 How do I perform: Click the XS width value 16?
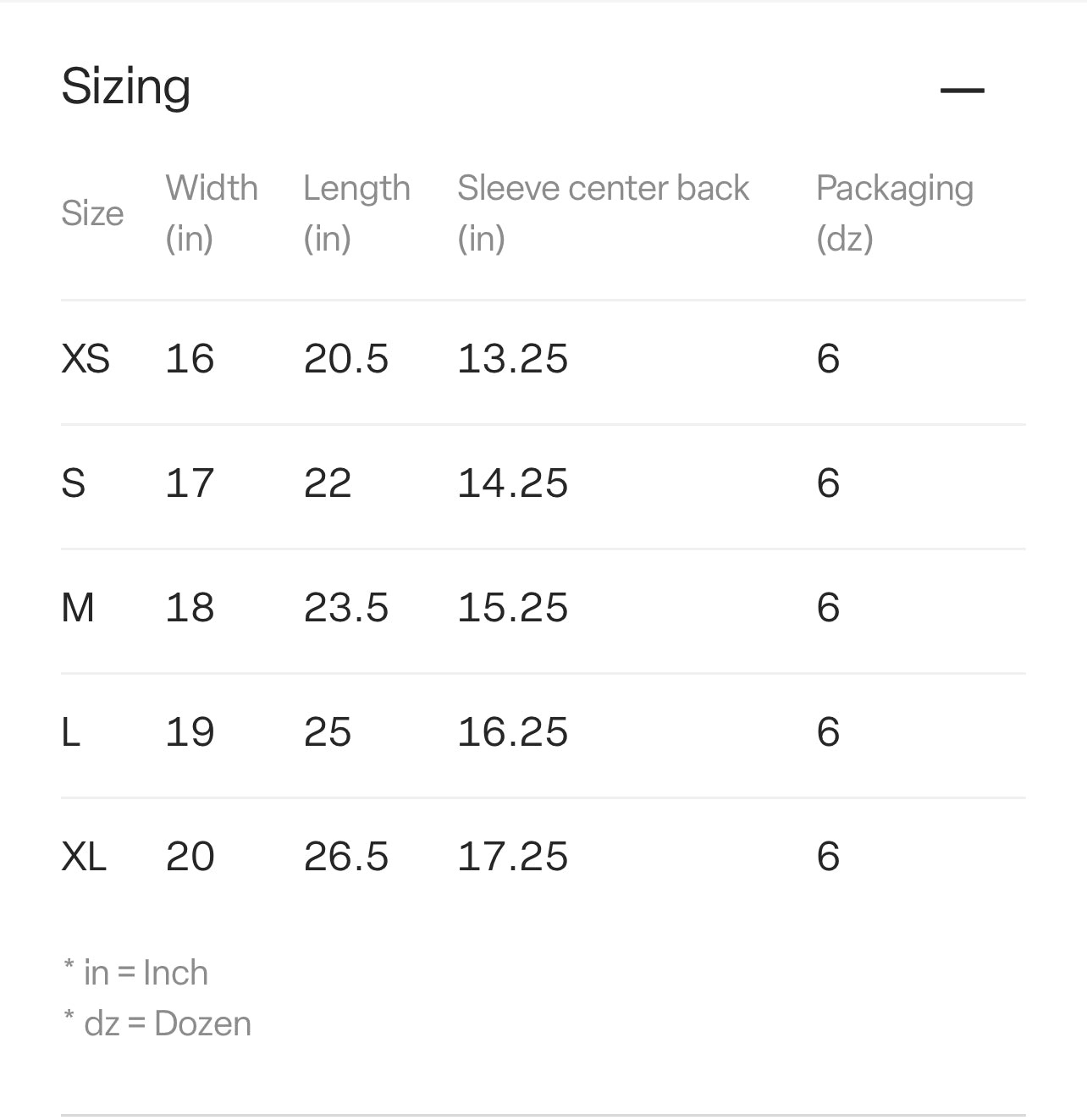(x=190, y=359)
